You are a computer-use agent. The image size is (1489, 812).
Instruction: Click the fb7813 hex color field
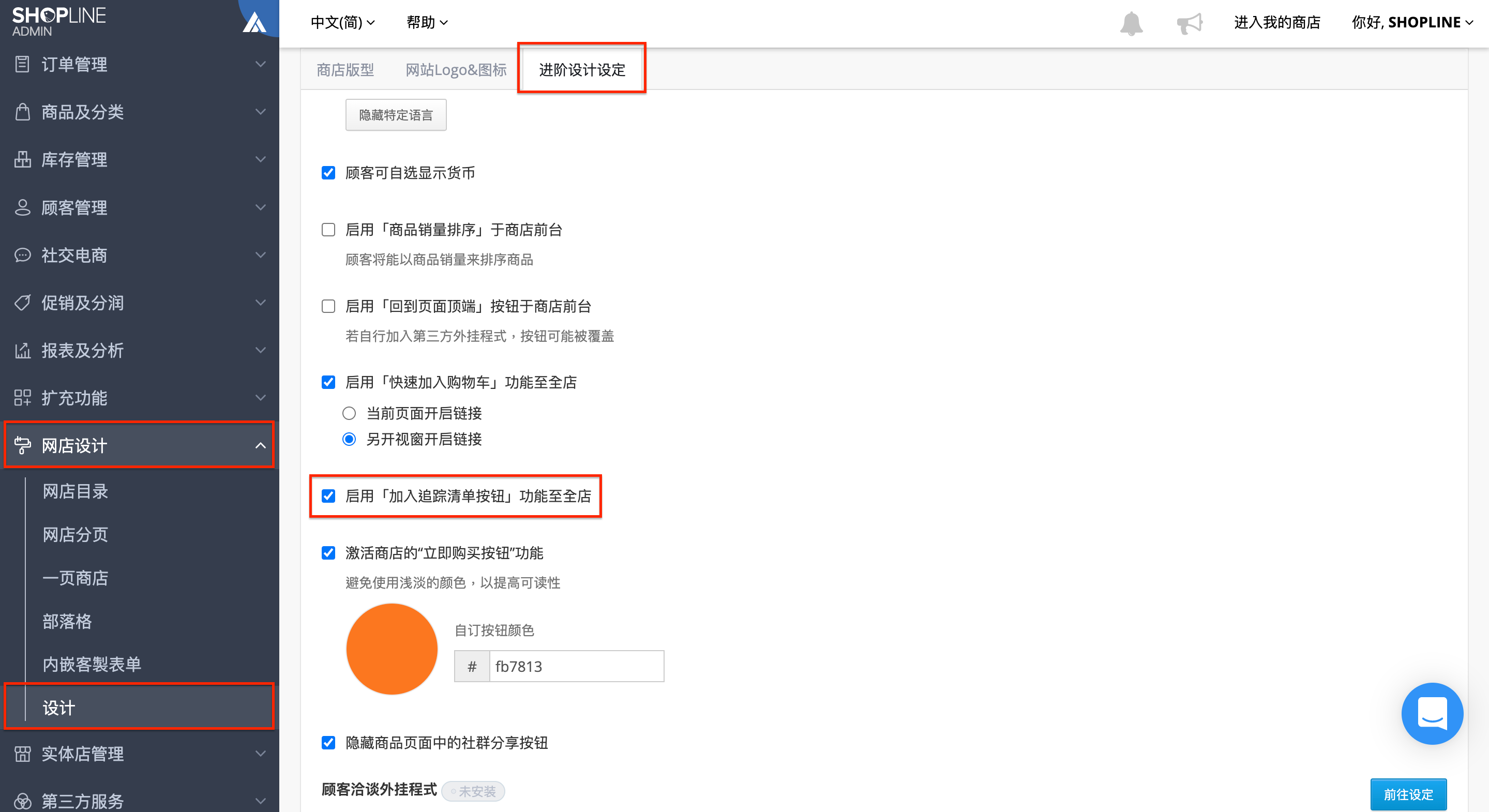coord(577,666)
